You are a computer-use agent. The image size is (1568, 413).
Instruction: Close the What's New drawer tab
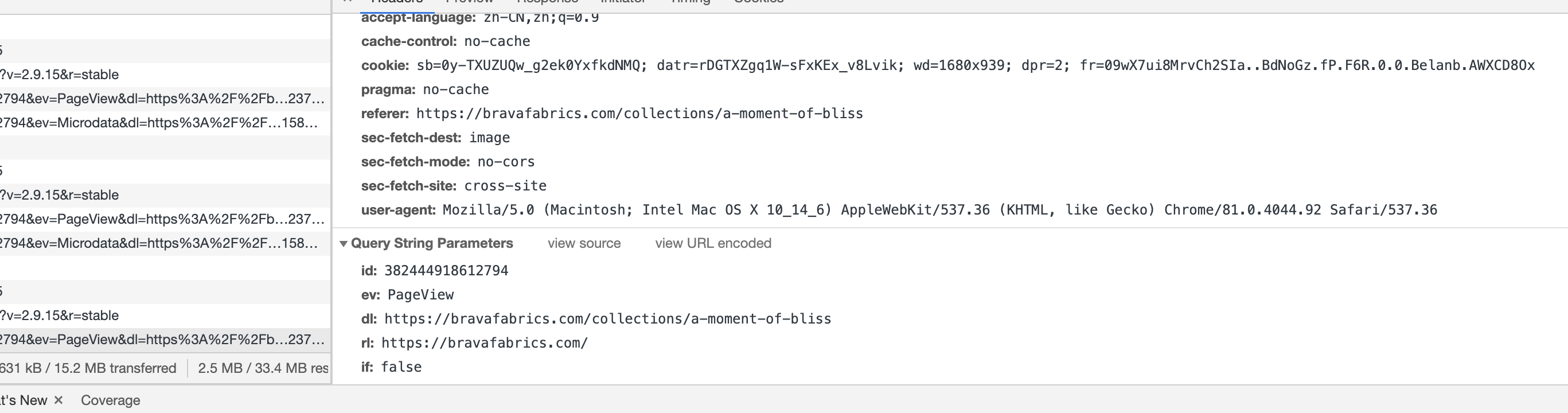pos(58,400)
